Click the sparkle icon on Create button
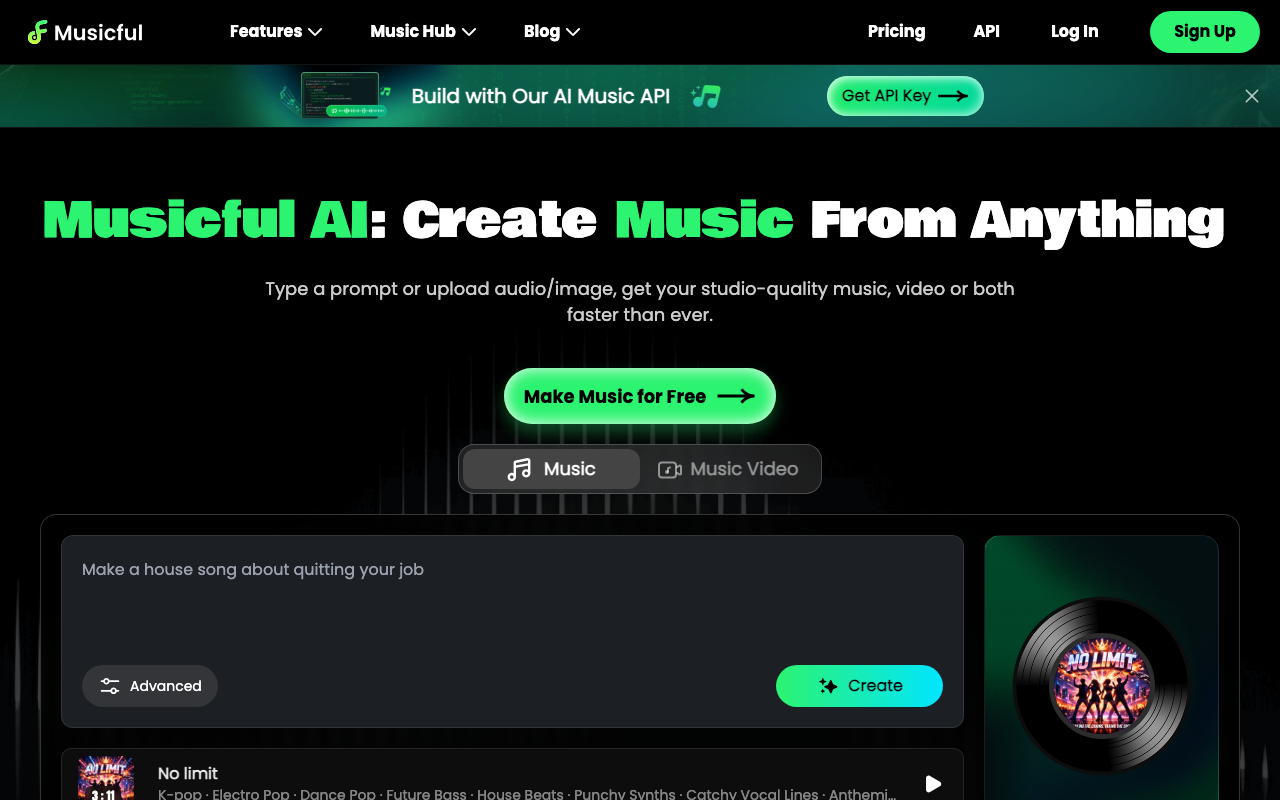 (x=828, y=686)
